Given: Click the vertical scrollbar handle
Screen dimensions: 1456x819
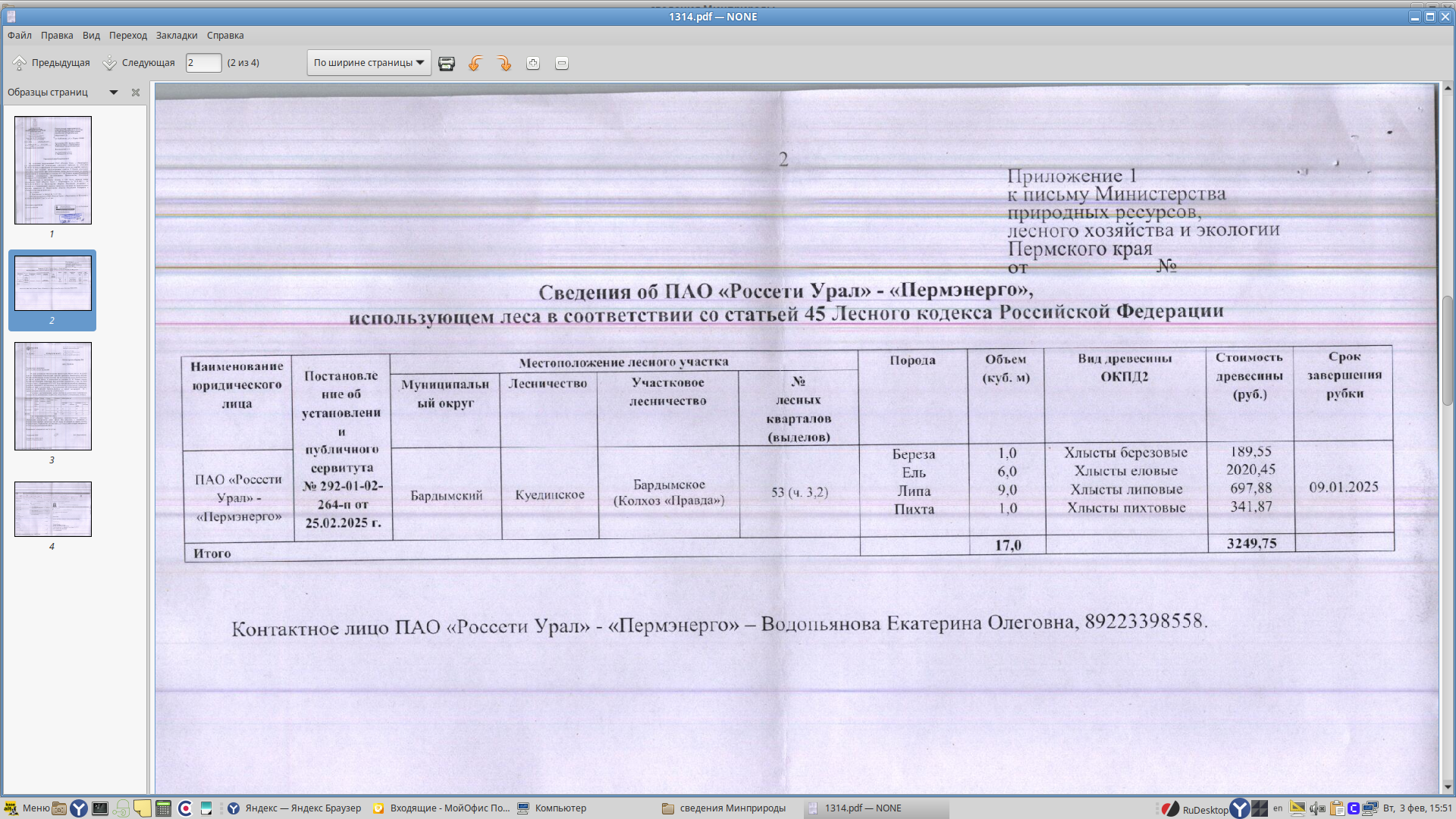Looking at the screenshot, I should (x=1448, y=350).
